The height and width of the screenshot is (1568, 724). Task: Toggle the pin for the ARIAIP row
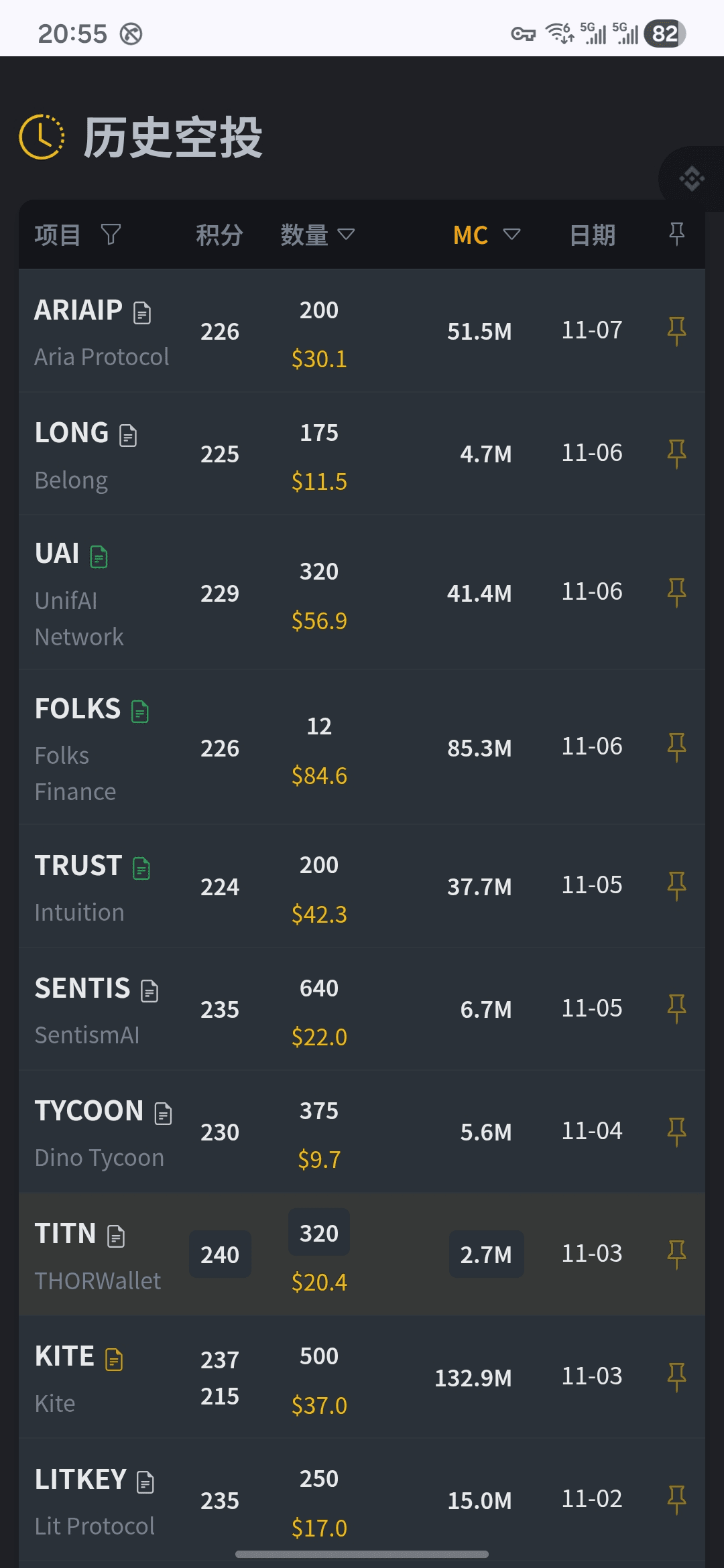676,331
